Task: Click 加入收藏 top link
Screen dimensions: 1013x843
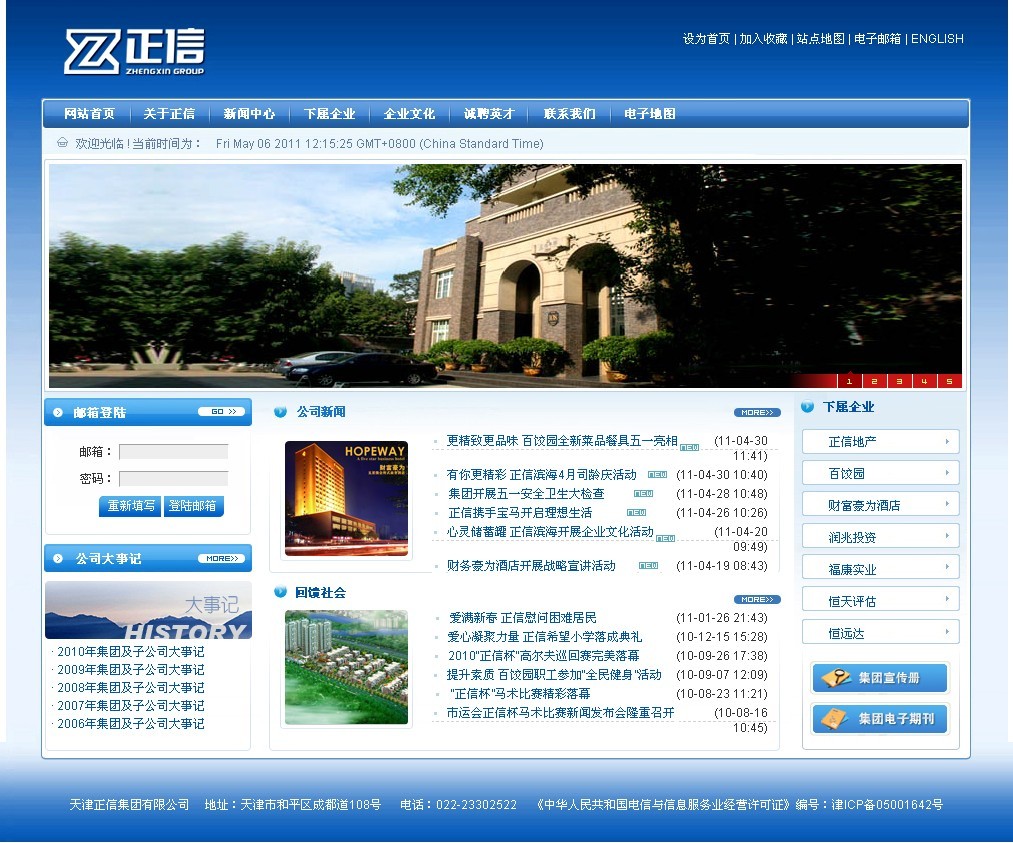Action: tap(764, 39)
